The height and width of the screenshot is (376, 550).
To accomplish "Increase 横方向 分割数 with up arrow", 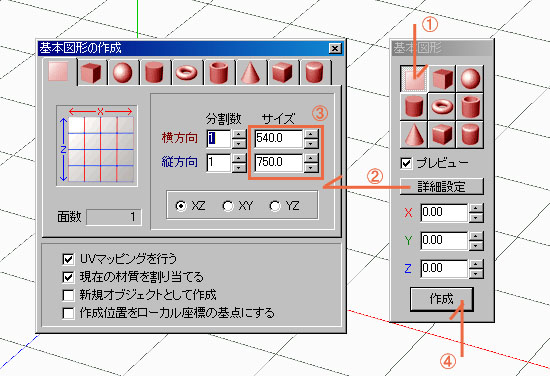I will 239,134.
